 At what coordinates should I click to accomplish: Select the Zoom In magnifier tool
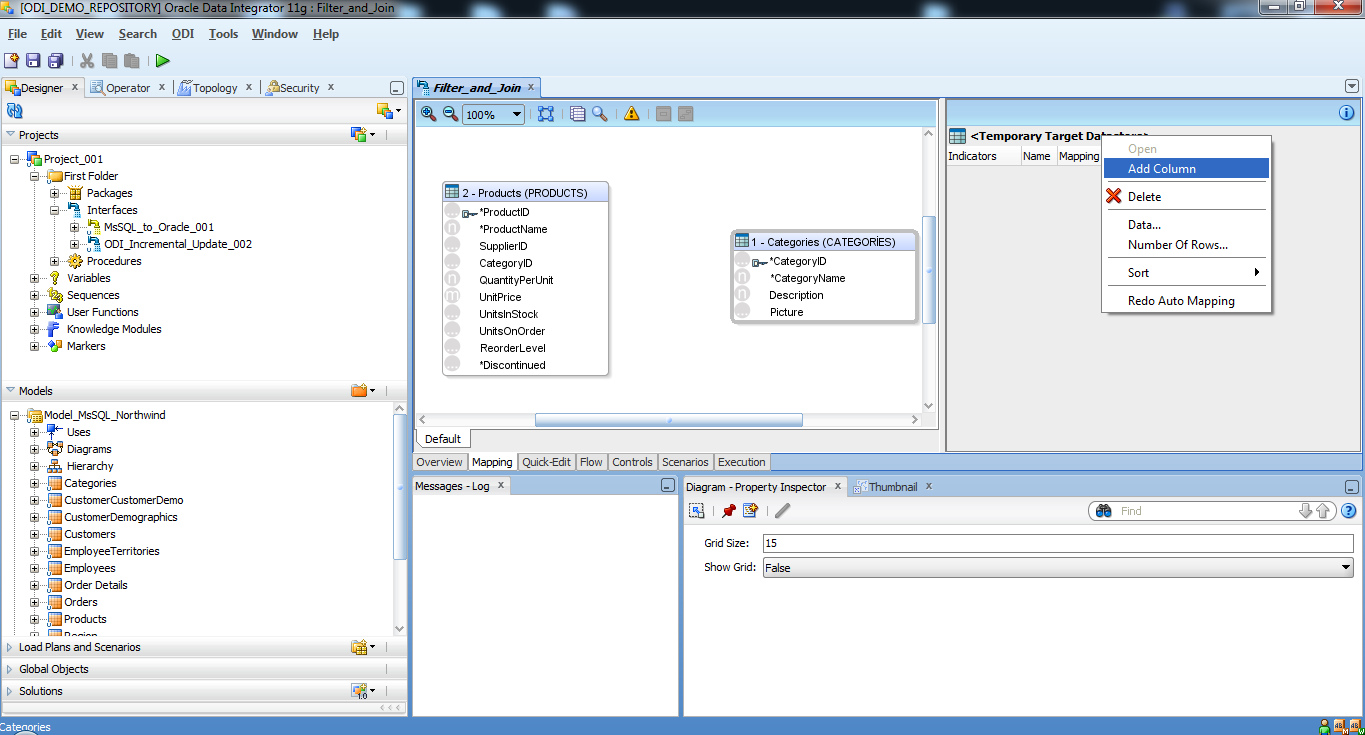pos(427,113)
